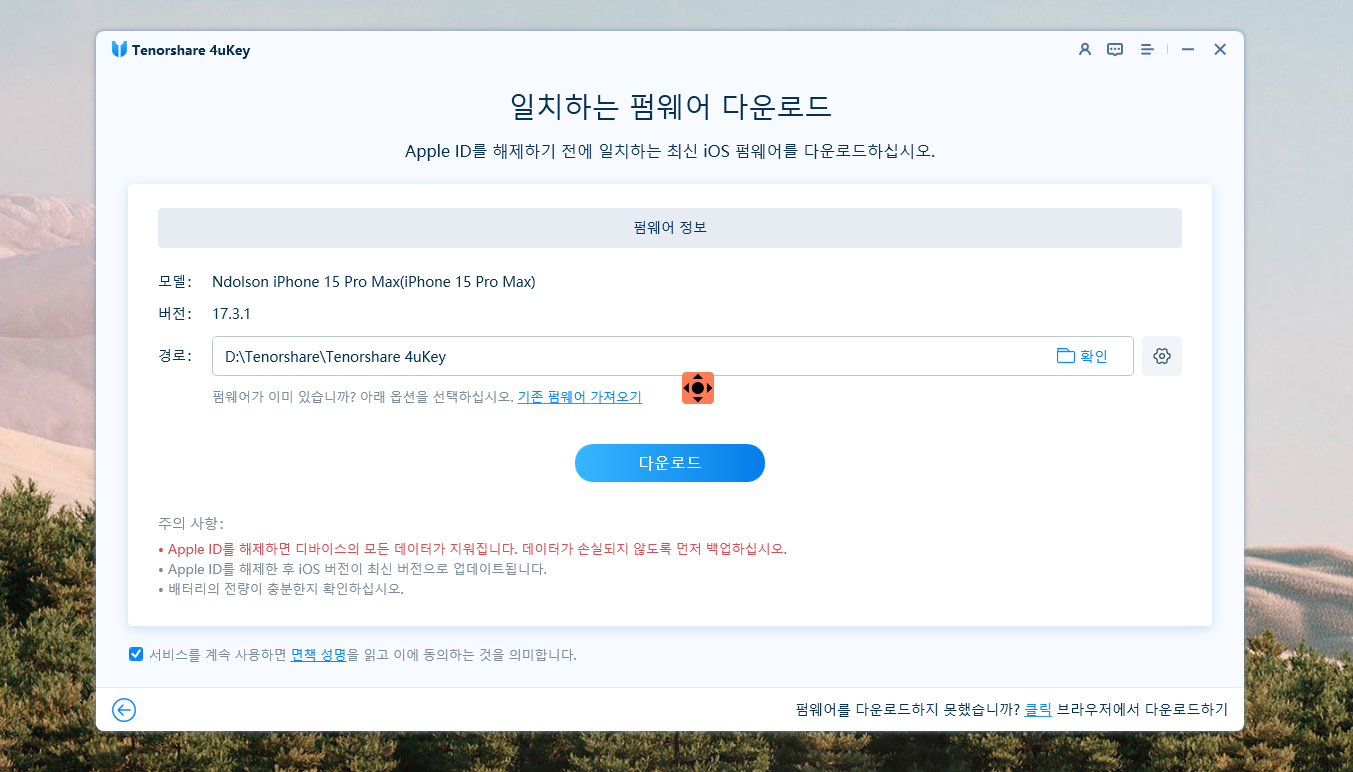1353x772 pixels.
Task: Click the firmware path input field
Action: tap(672, 356)
